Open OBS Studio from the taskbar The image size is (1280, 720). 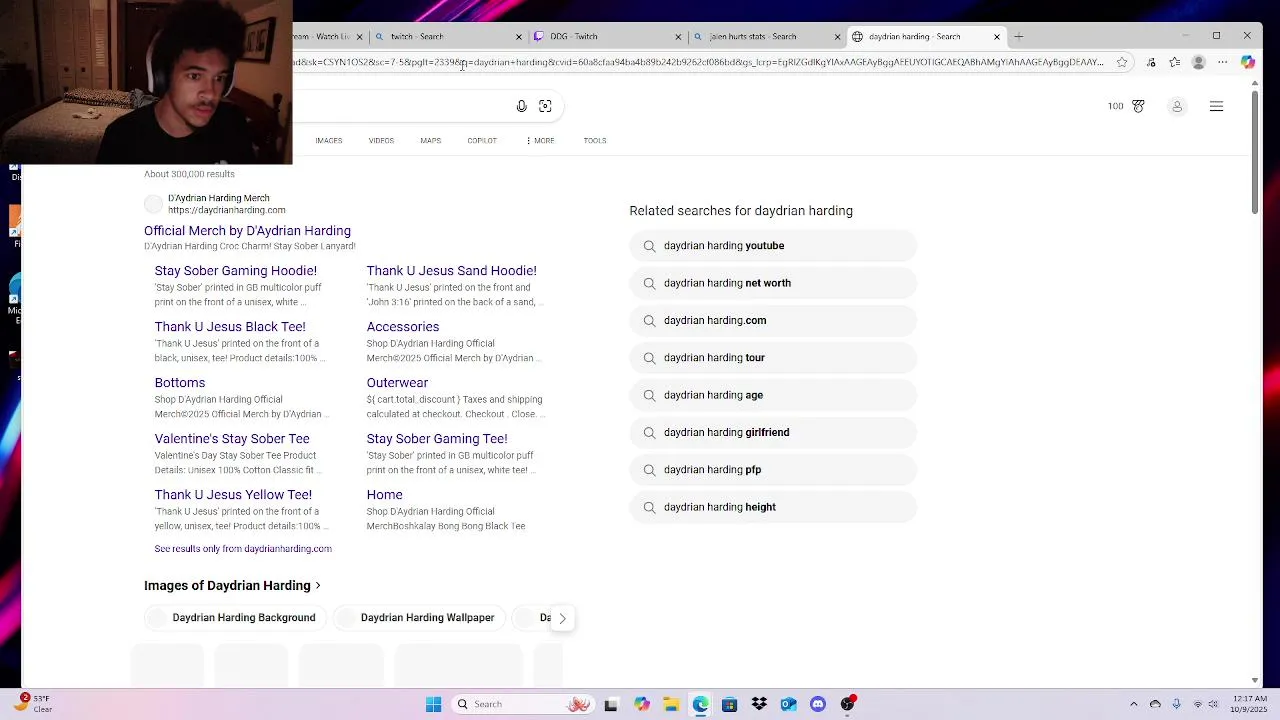click(x=848, y=705)
